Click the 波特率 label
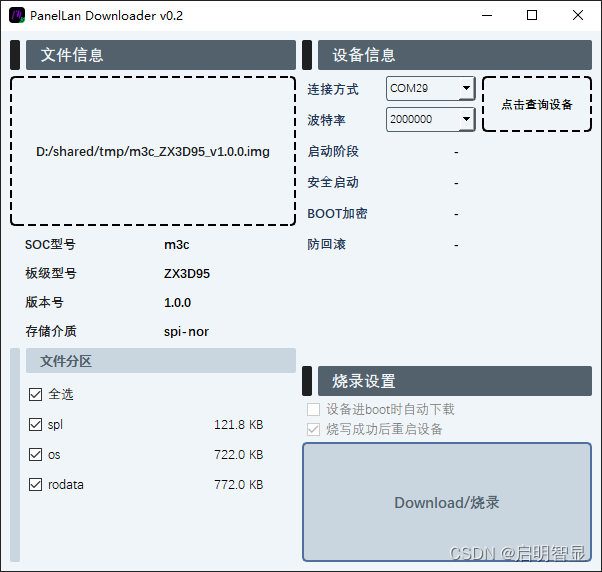602x572 pixels. pyautogui.click(x=326, y=120)
